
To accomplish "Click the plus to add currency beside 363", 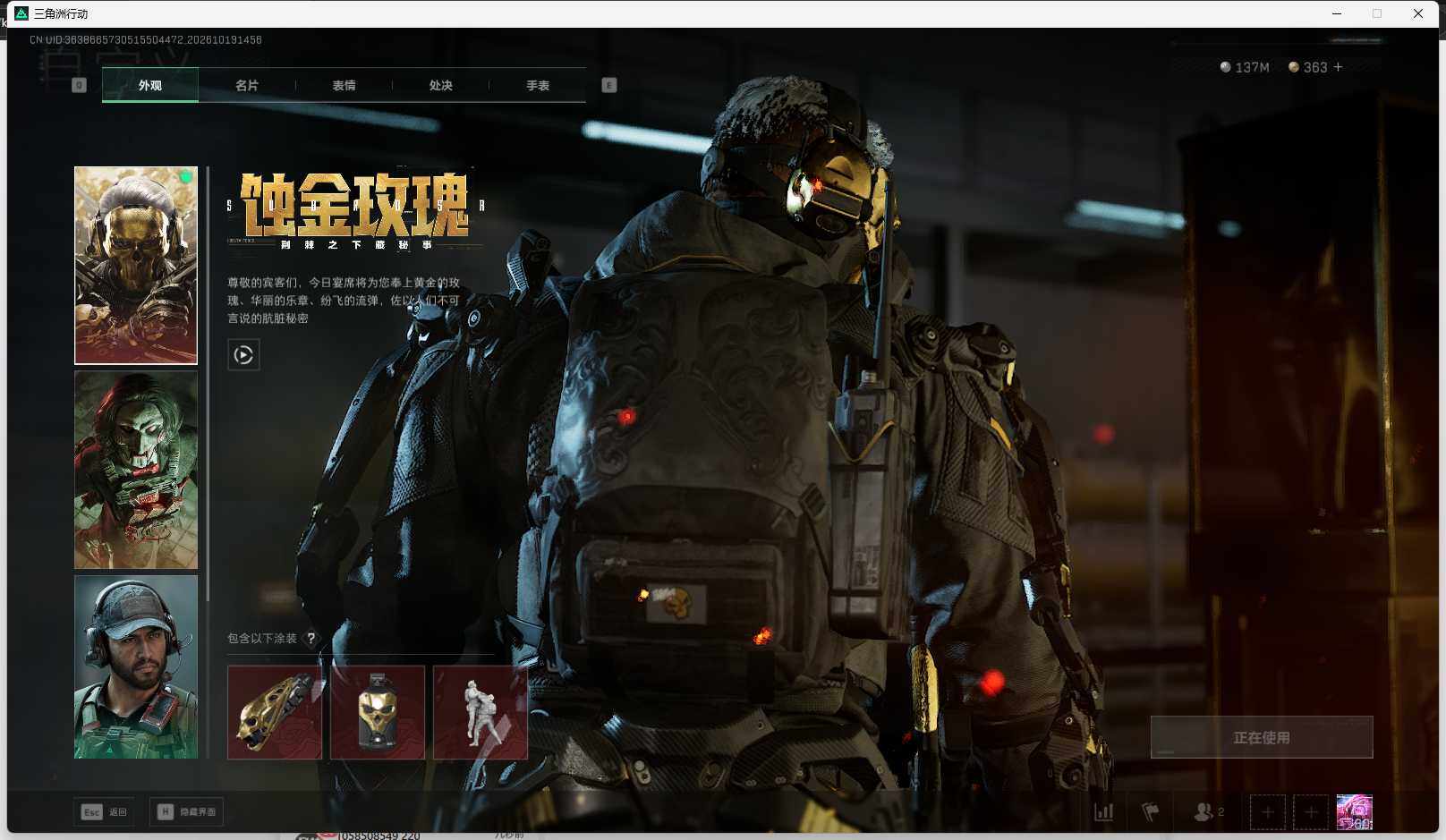I will click(1338, 67).
